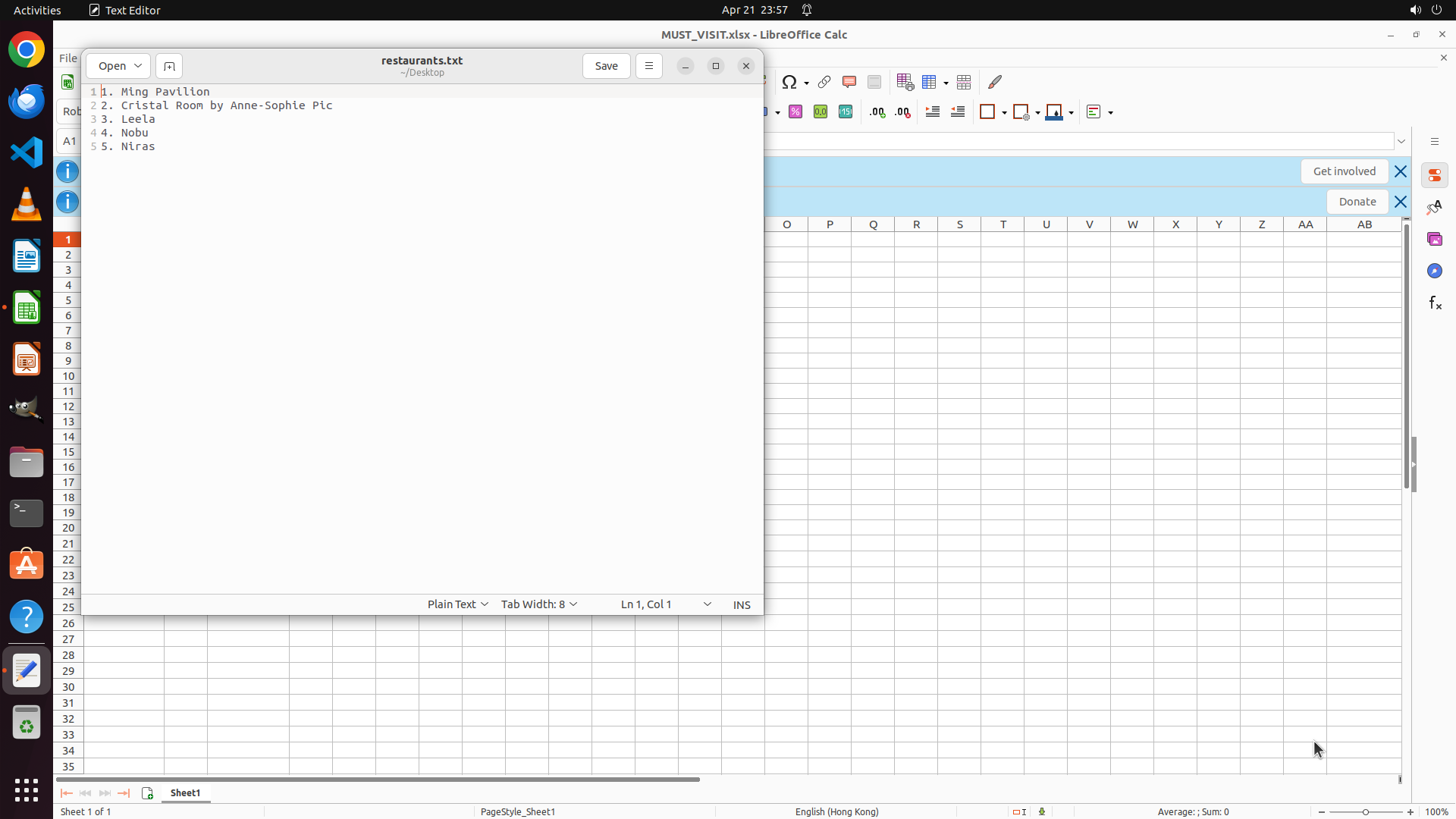The image size is (1456, 819).
Task: Click the Clone Formatting brush icon
Action: pyautogui.click(x=995, y=82)
